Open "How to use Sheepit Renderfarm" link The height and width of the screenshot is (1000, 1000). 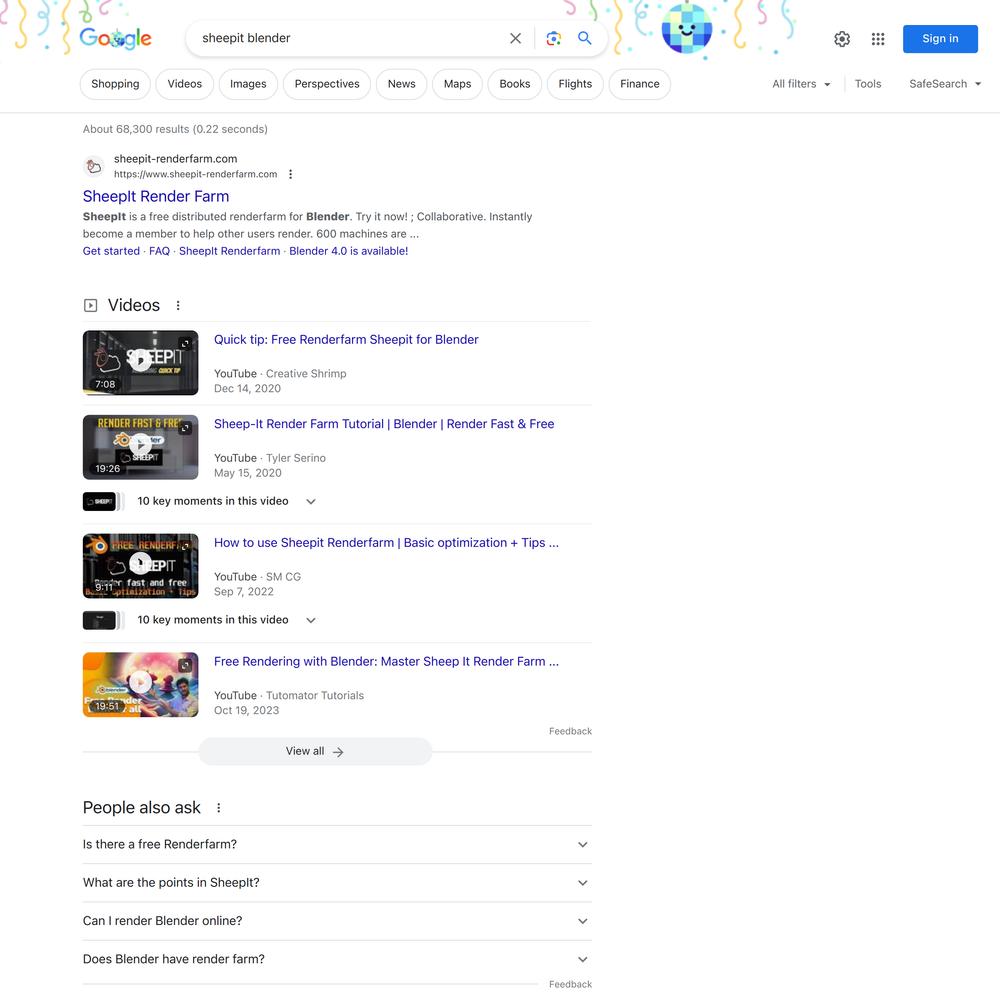click(386, 543)
